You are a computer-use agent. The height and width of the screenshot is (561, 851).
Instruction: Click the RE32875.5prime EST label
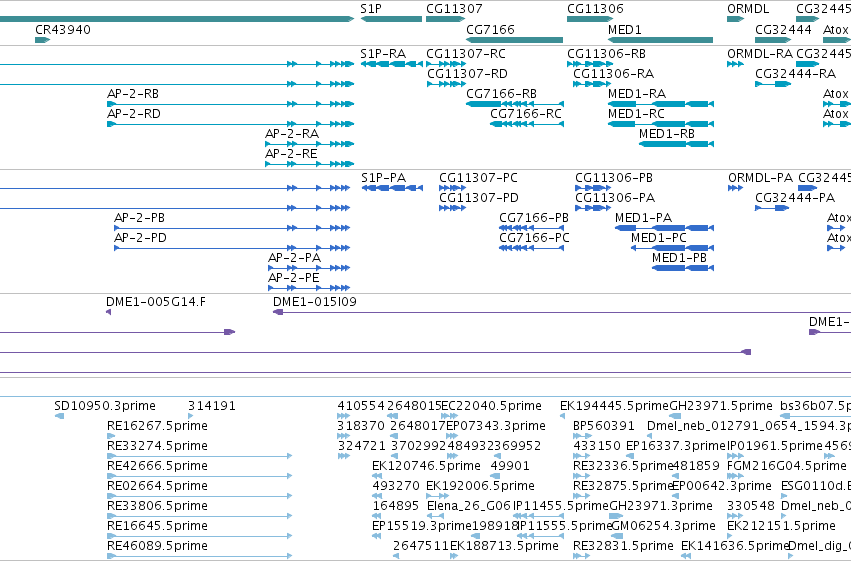[x=623, y=486]
